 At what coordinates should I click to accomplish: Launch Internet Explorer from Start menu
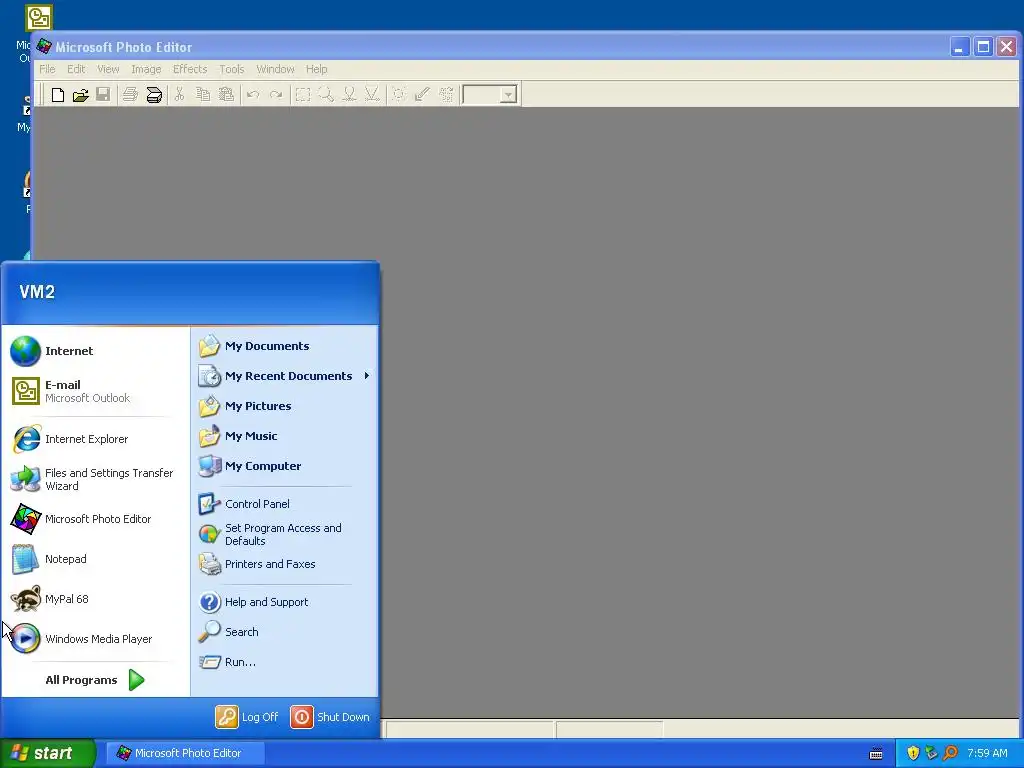click(x=95, y=439)
